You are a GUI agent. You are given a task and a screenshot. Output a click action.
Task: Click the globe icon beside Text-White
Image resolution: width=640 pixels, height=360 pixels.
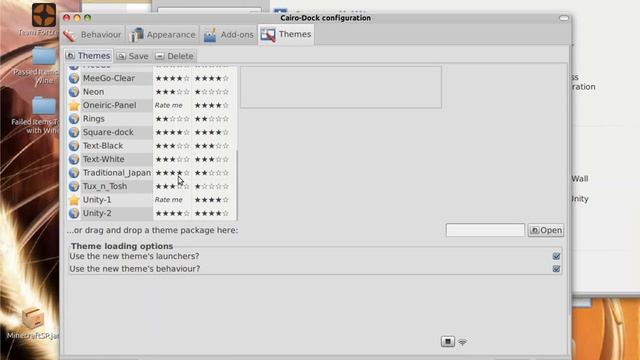click(x=74, y=159)
